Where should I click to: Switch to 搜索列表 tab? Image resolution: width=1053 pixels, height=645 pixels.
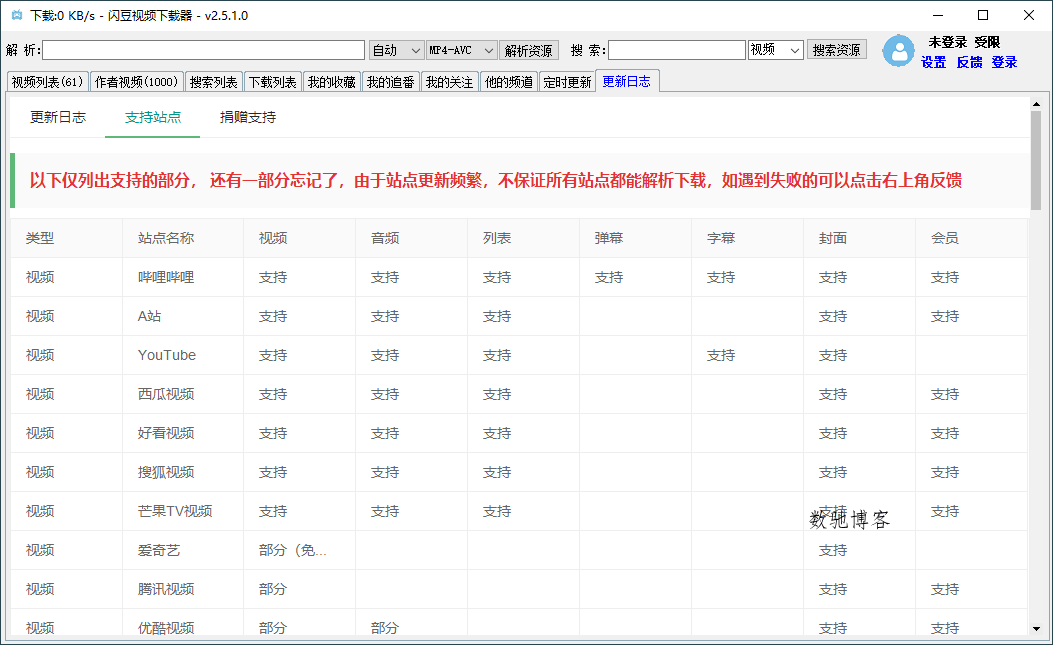tap(214, 82)
